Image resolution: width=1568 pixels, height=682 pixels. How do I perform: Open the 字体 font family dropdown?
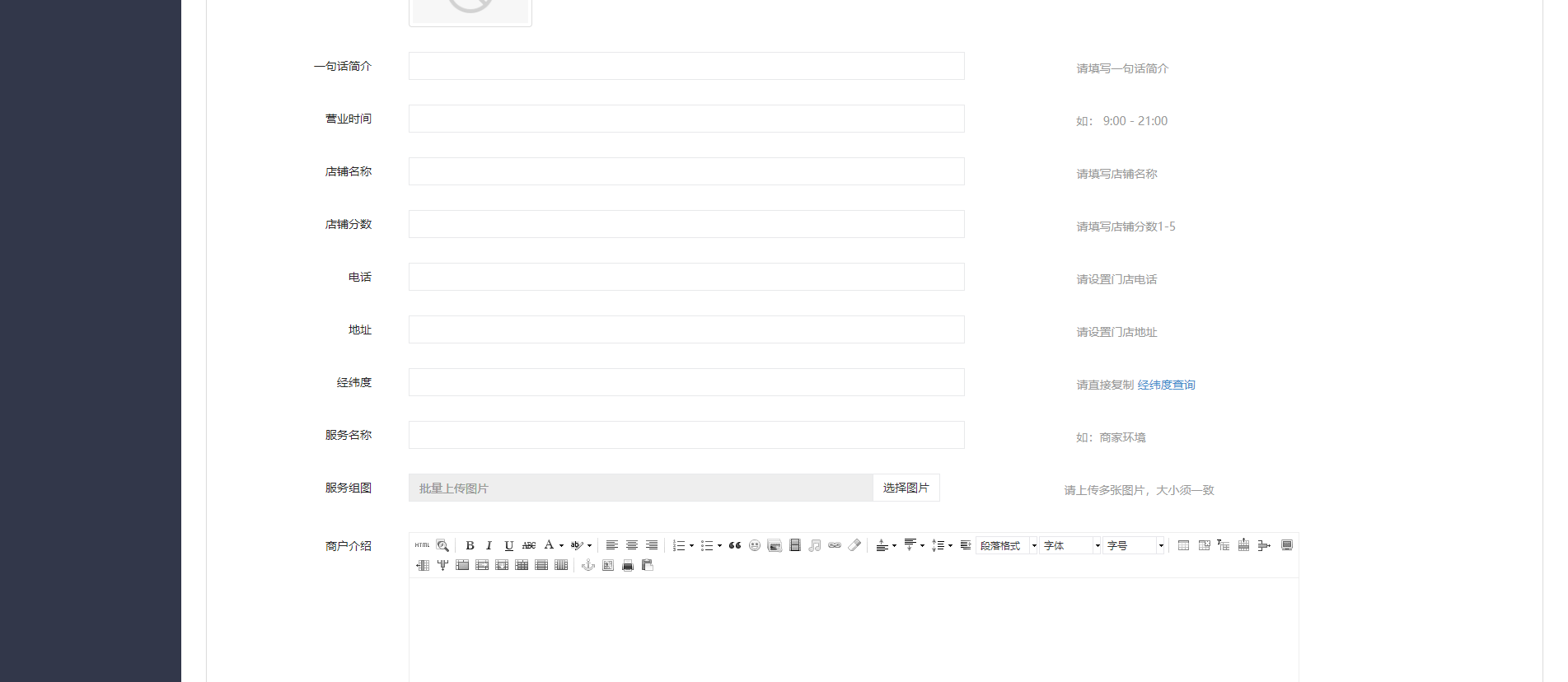(1070, 545)
